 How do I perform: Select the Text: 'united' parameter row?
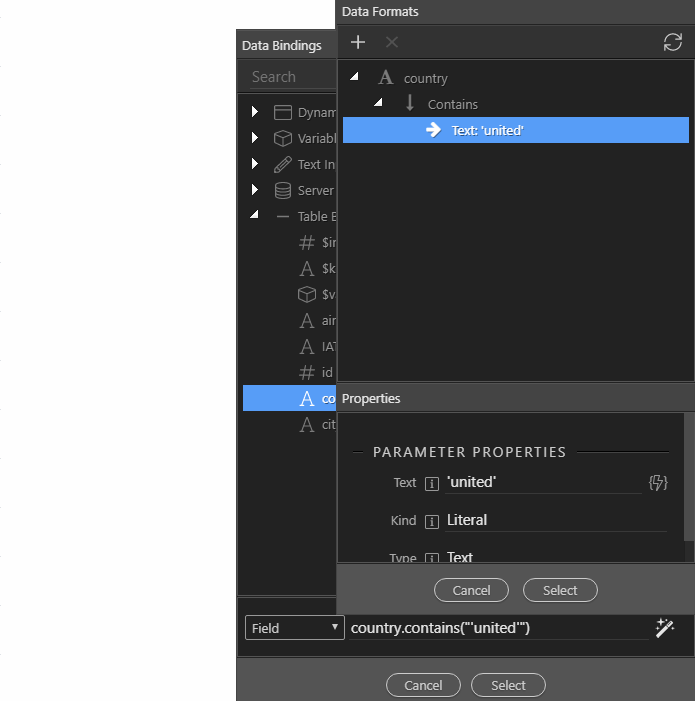click(x=515, y=130)
